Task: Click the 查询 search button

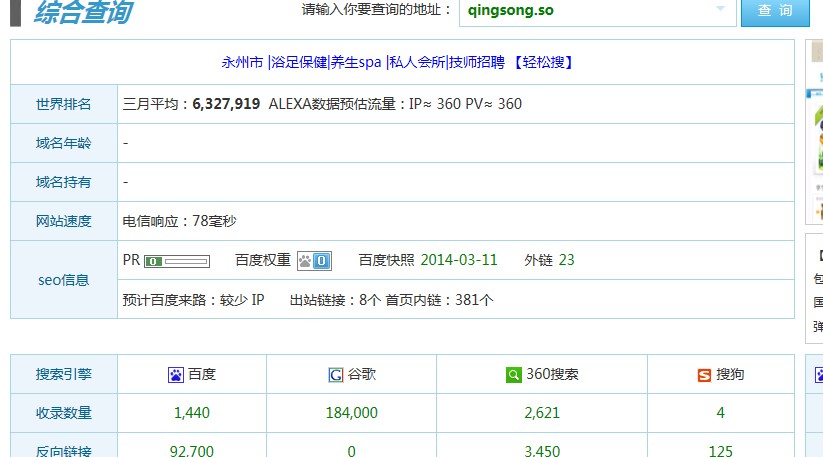Action: click(x=775, y=10)
